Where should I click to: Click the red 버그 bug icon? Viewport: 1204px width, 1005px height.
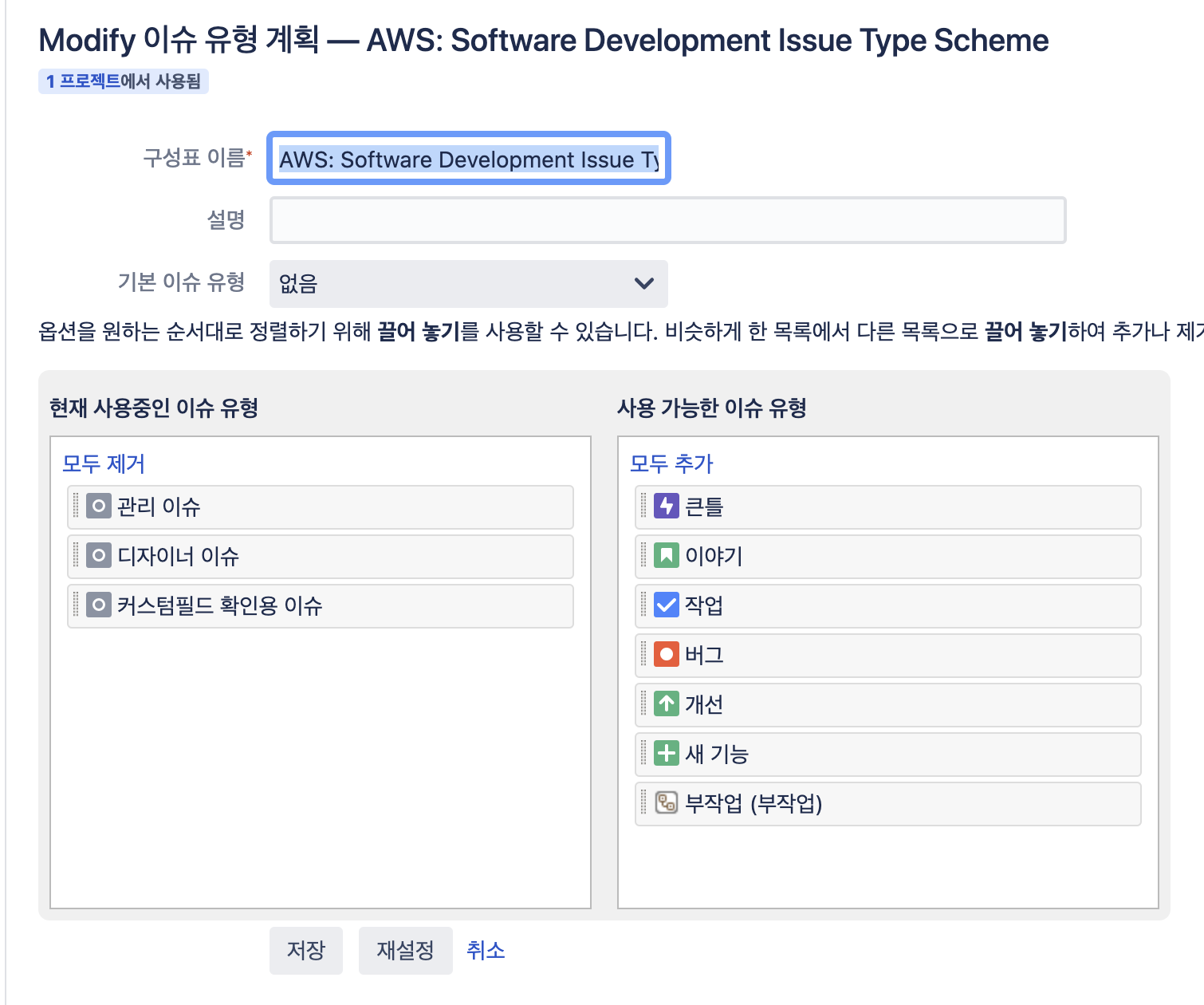click(x=667, y=654)
